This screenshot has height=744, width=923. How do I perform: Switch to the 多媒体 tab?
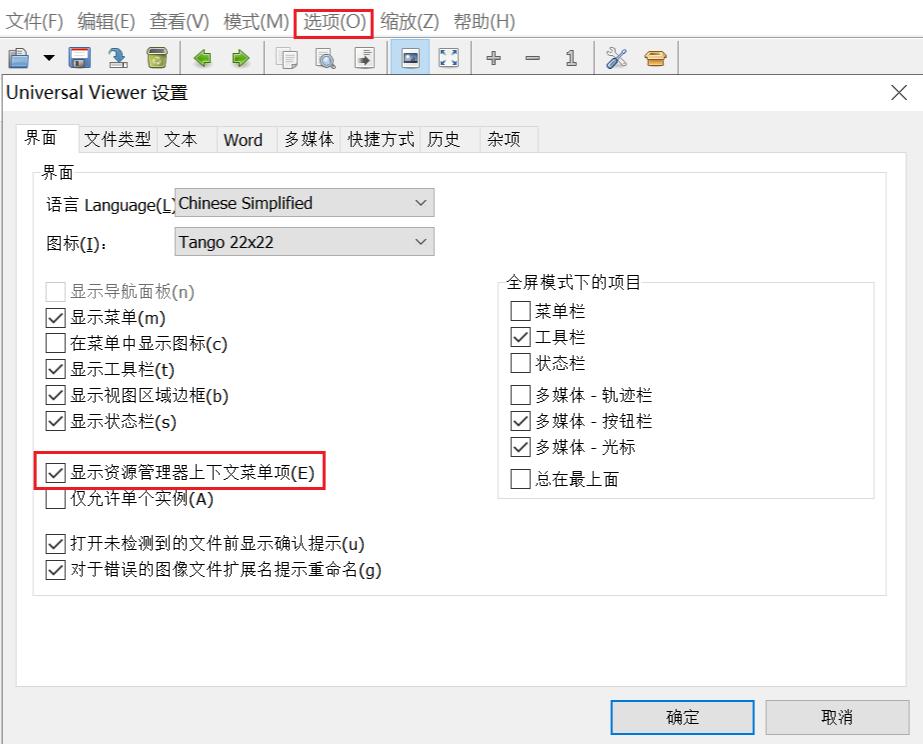click(x=309, y=140)
